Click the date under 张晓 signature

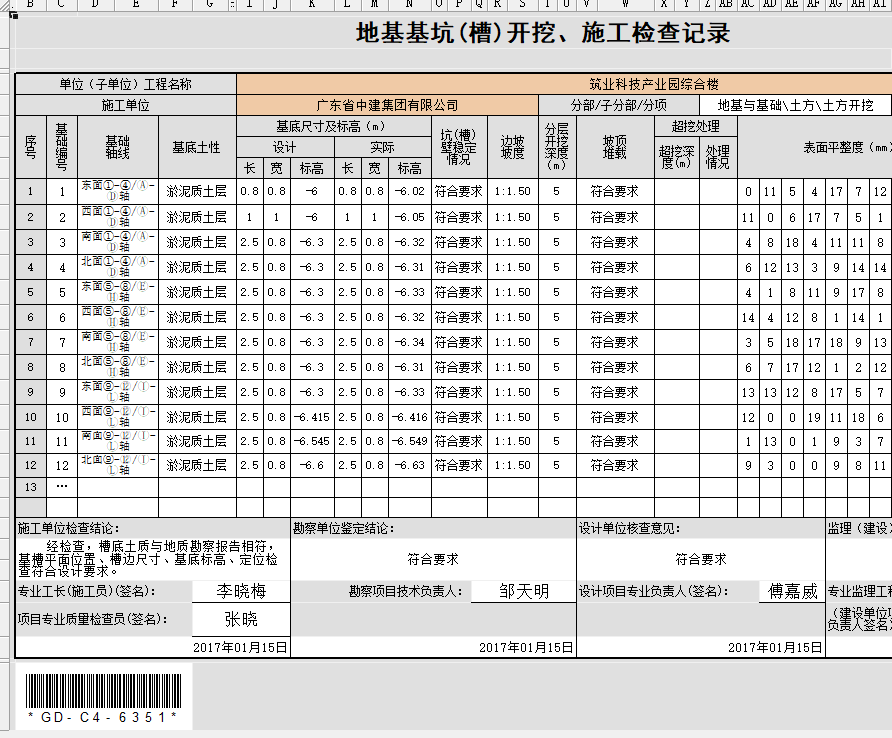240,648
